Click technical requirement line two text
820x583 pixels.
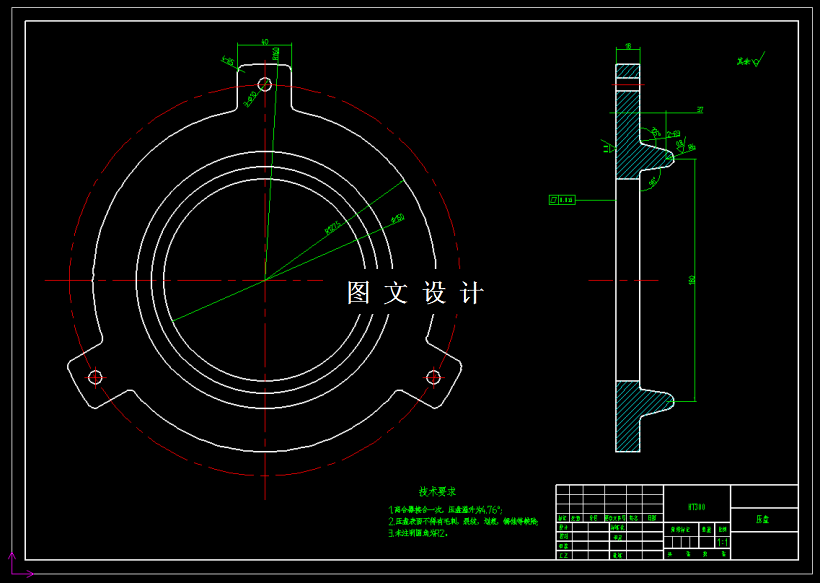(463, 521)
